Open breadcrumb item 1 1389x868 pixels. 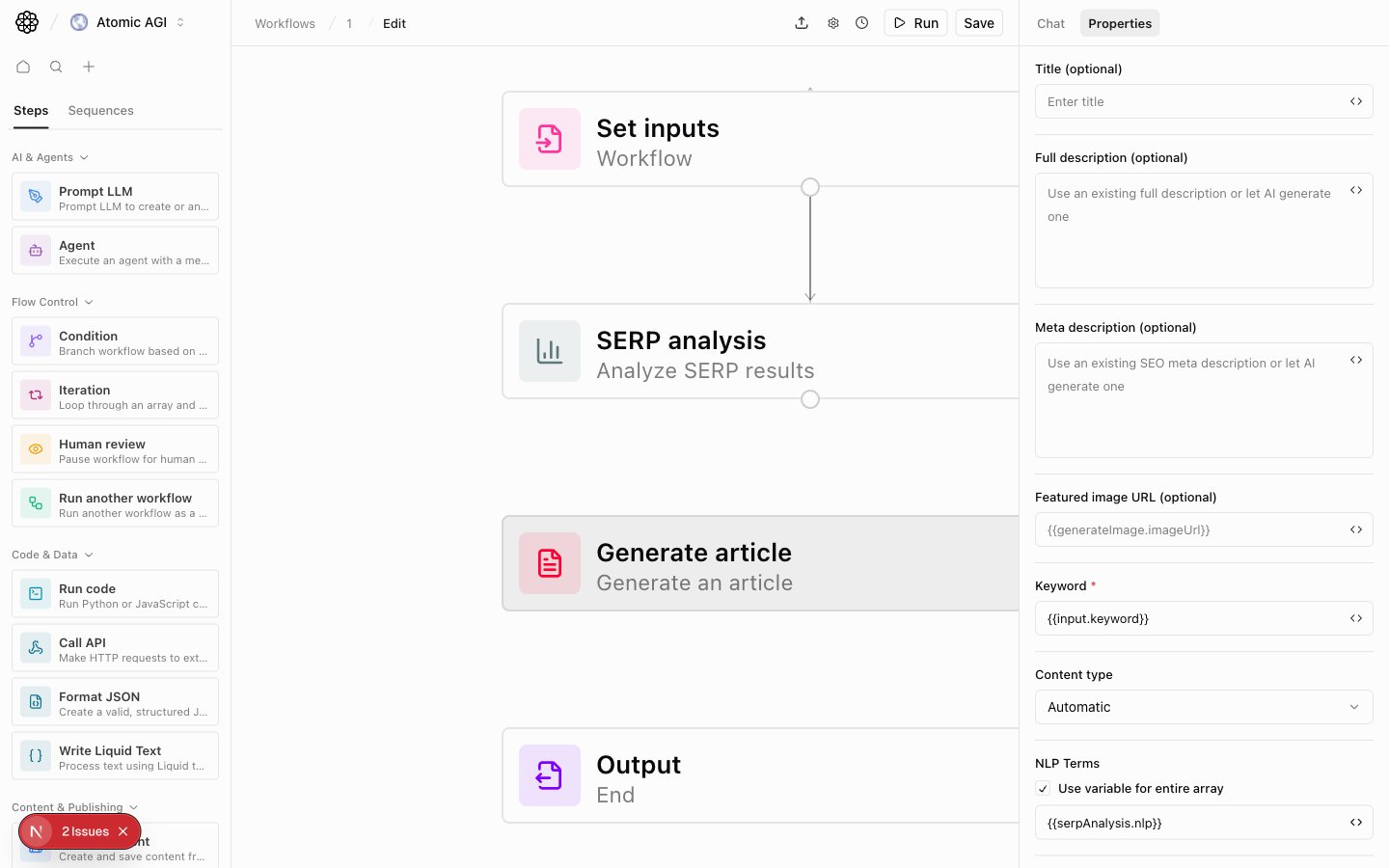coord(349,23)
